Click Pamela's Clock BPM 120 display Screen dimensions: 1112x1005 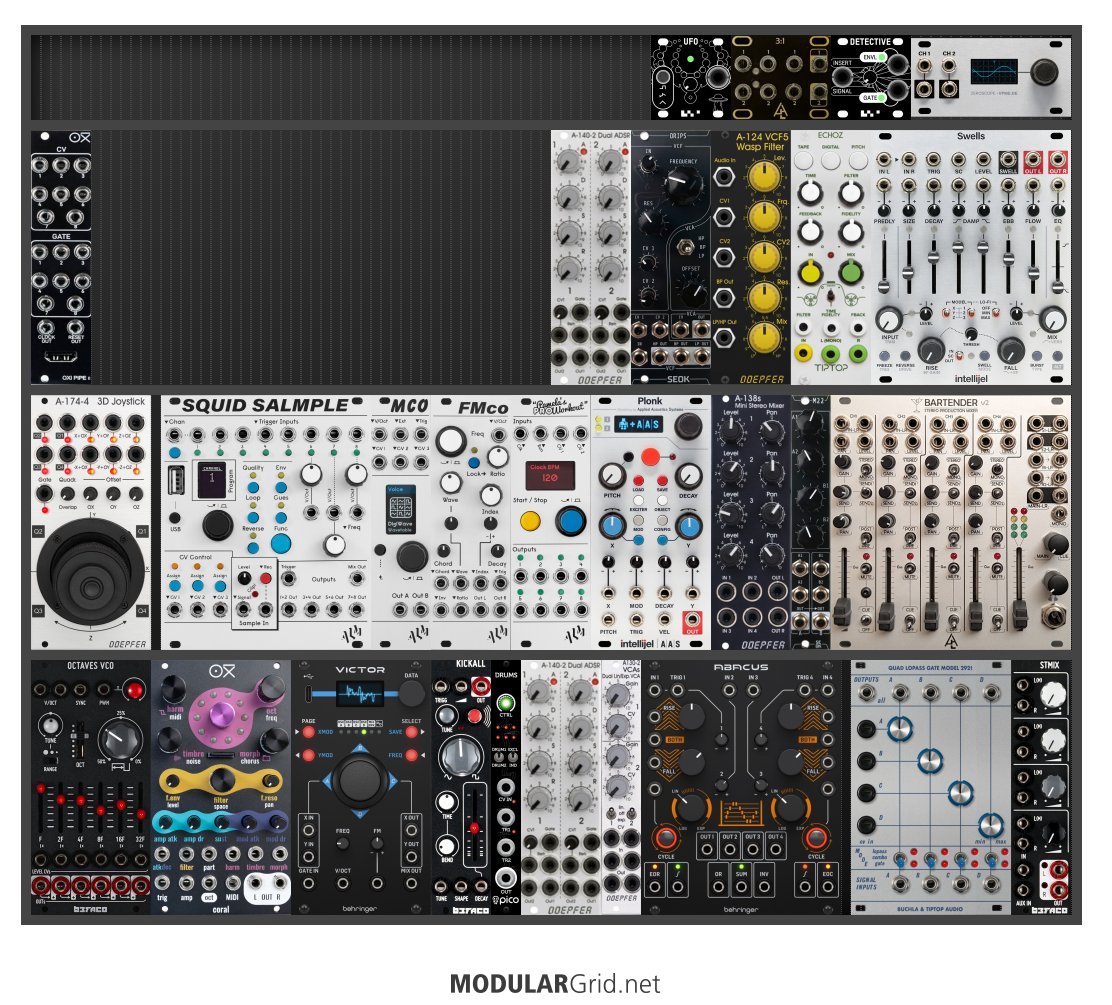(550, 475)
